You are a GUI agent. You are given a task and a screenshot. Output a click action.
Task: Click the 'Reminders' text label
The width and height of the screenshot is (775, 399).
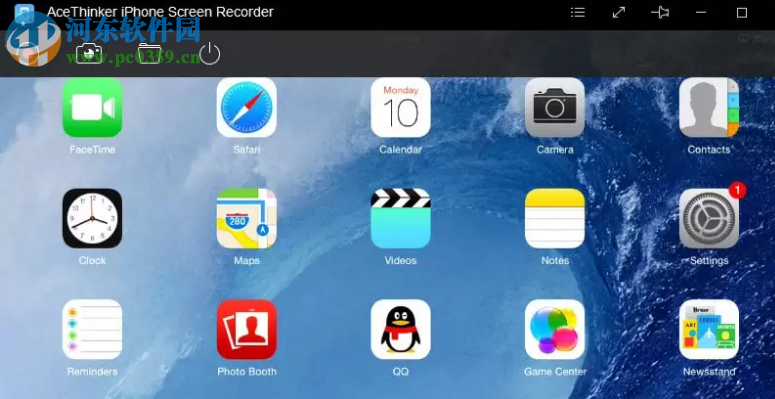pos(92,371)
